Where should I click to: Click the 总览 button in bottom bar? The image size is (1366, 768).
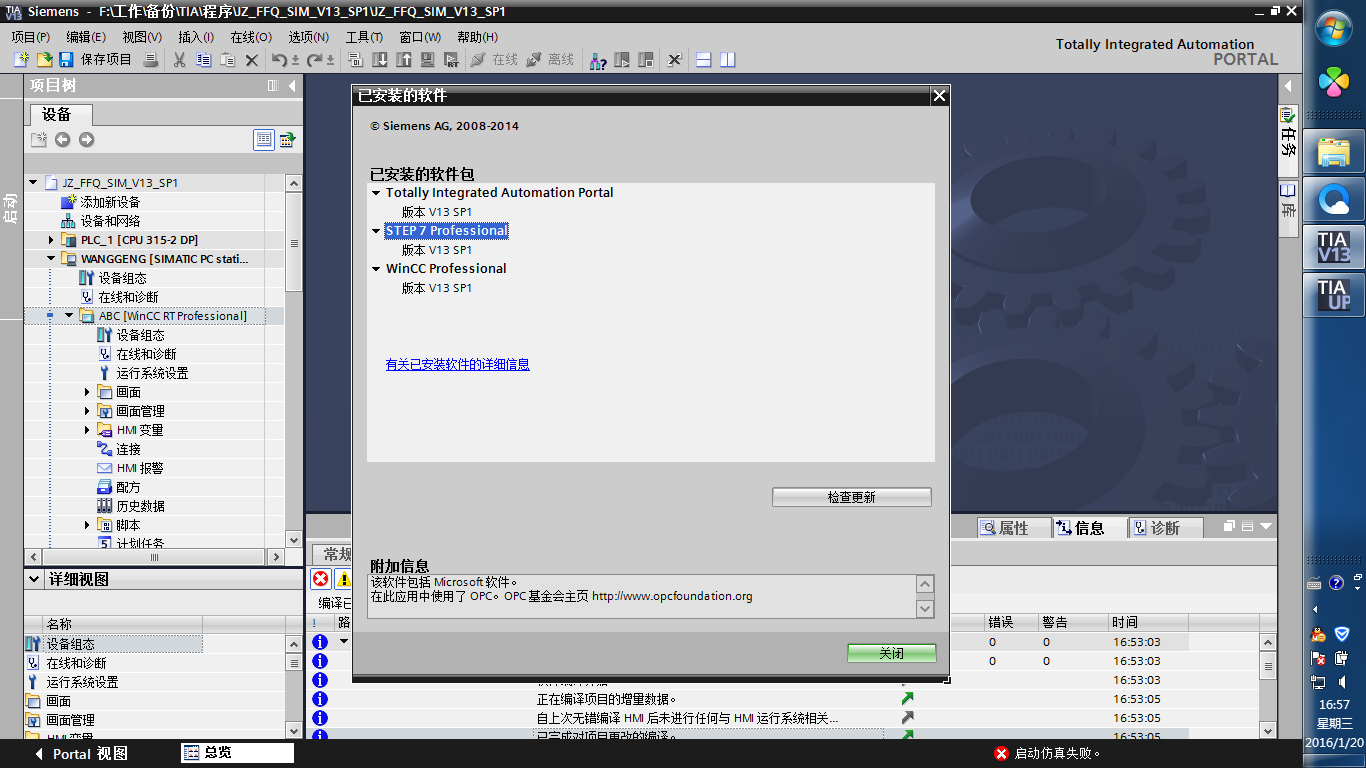click(x=237, y=753)
